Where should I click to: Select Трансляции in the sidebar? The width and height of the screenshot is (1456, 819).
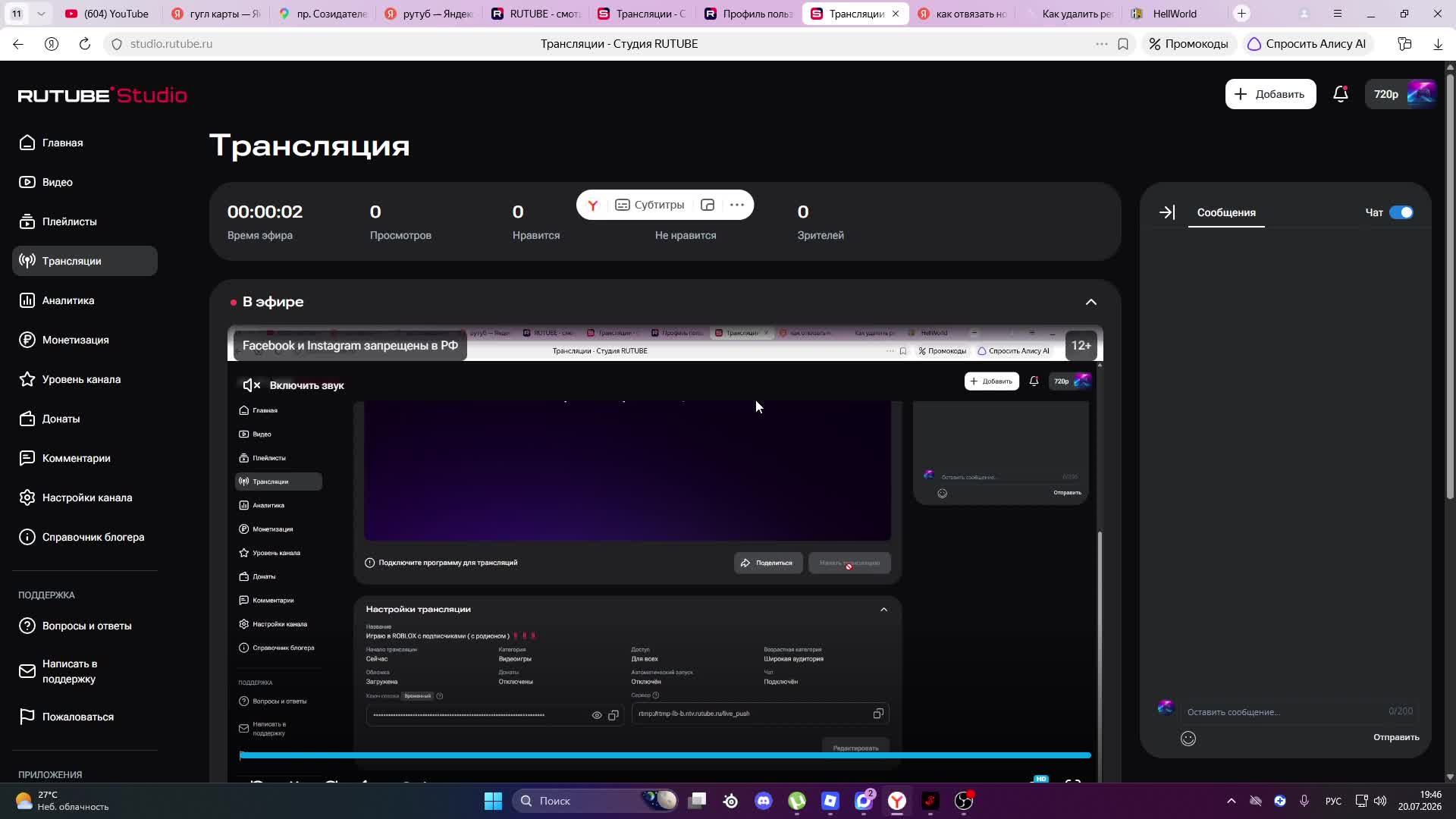[85, 261]
